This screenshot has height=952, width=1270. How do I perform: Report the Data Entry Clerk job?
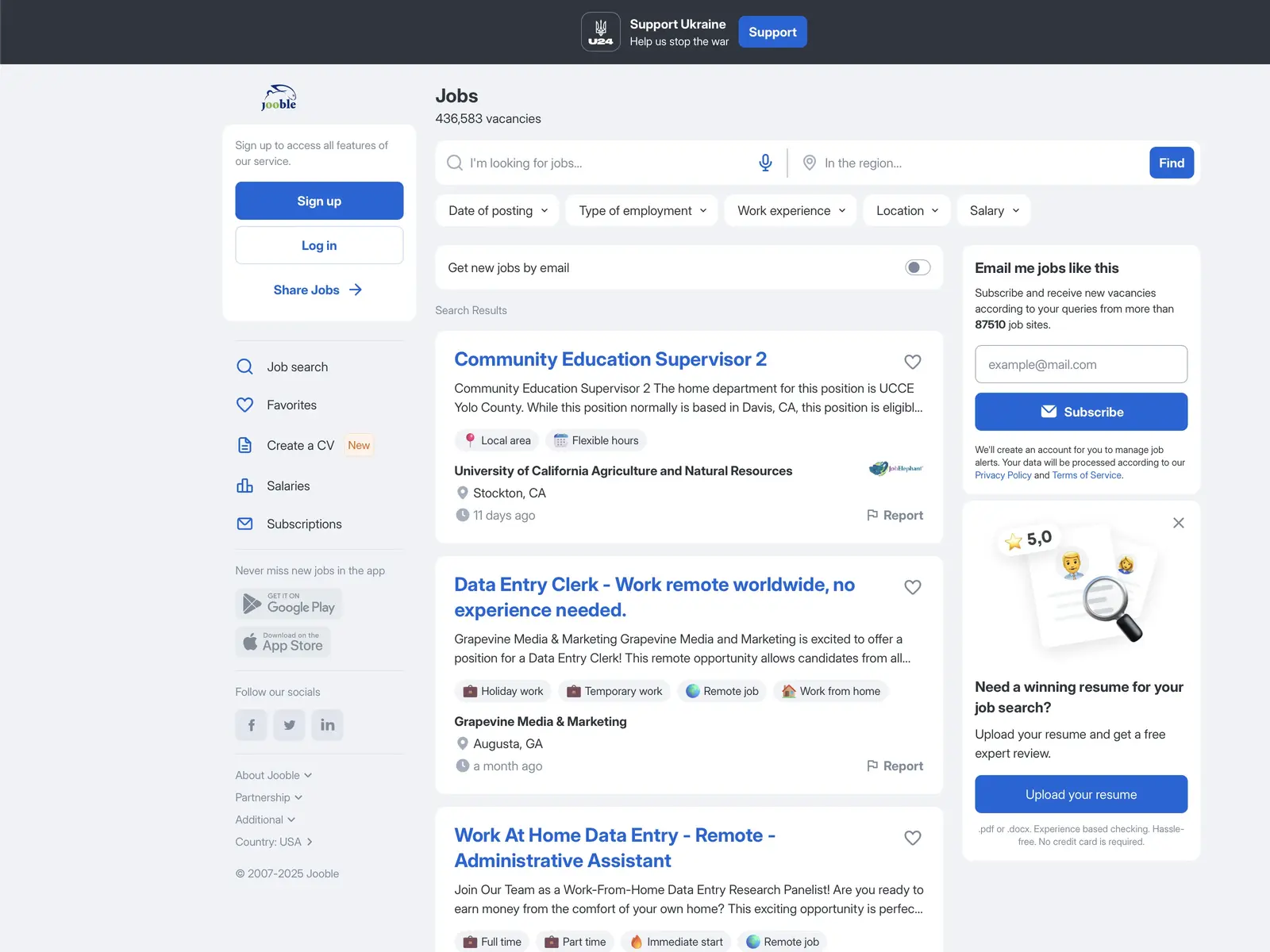(895, 766)
